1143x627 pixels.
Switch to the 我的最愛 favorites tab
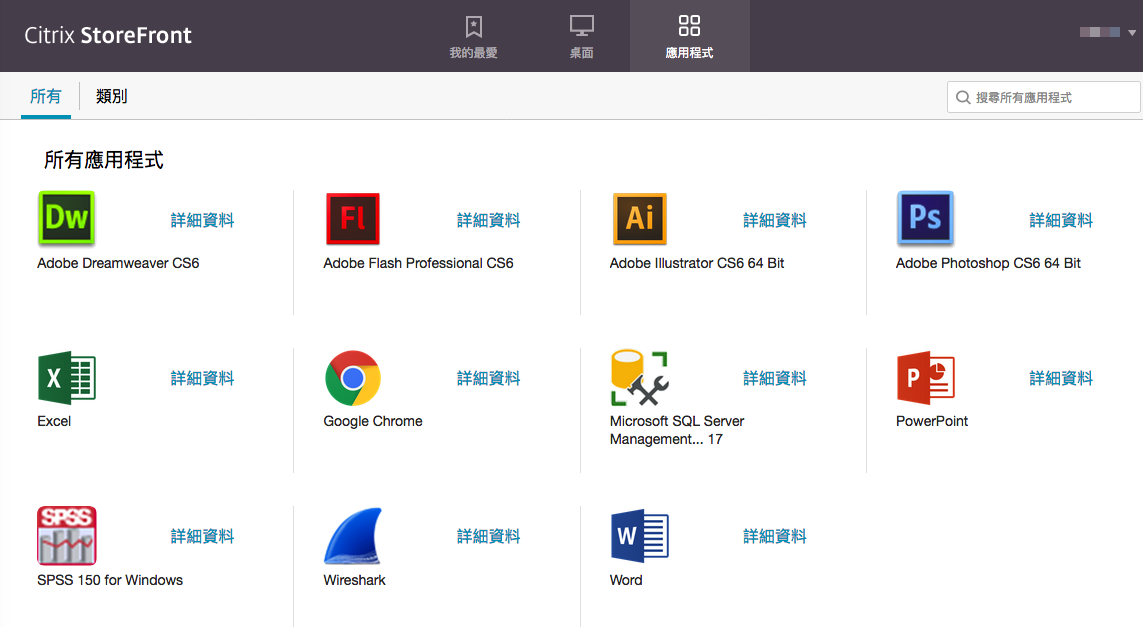pyautogui.click(x=473, y=36)
